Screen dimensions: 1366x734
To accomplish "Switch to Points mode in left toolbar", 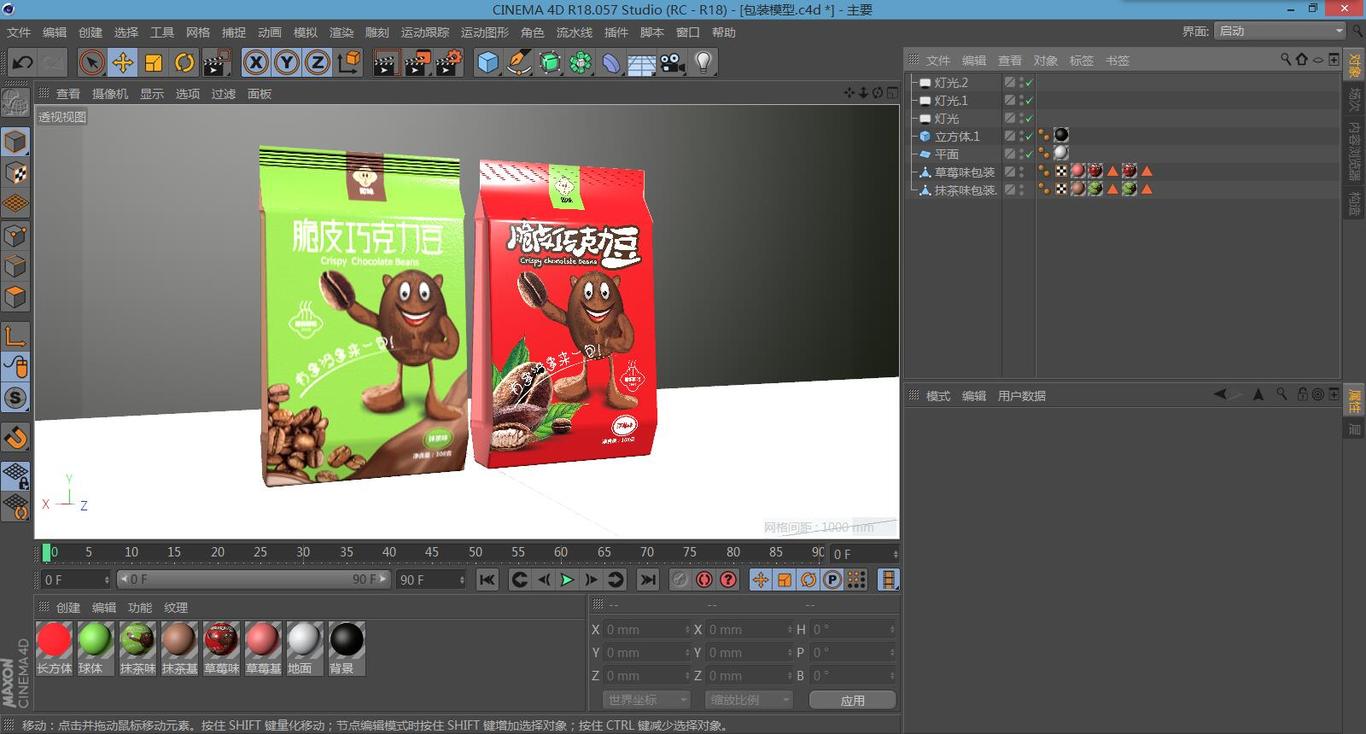I will 15,235.
